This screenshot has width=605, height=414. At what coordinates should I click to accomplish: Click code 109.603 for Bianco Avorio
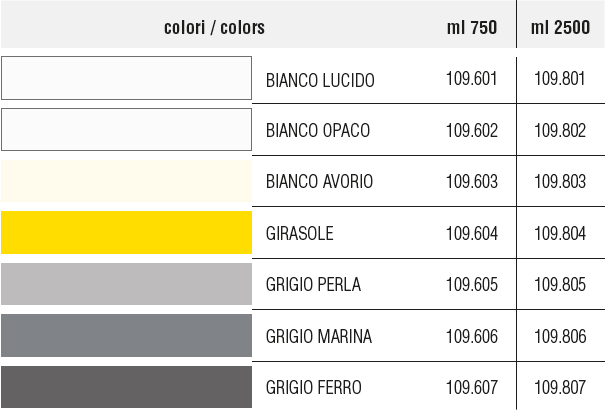pyautogui.click(x=472, y=182)
